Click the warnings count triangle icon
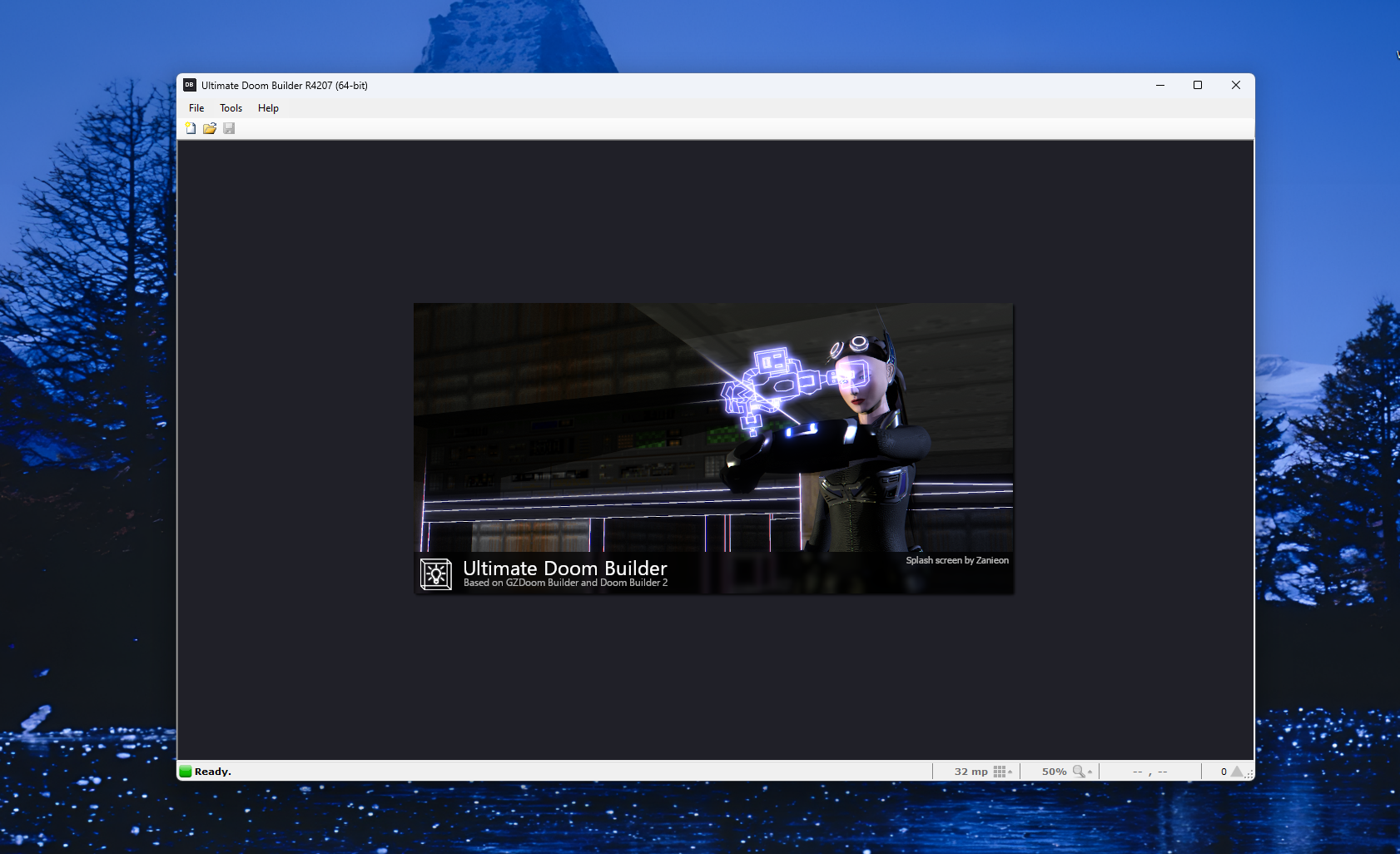 click(x=1237, y=772)
